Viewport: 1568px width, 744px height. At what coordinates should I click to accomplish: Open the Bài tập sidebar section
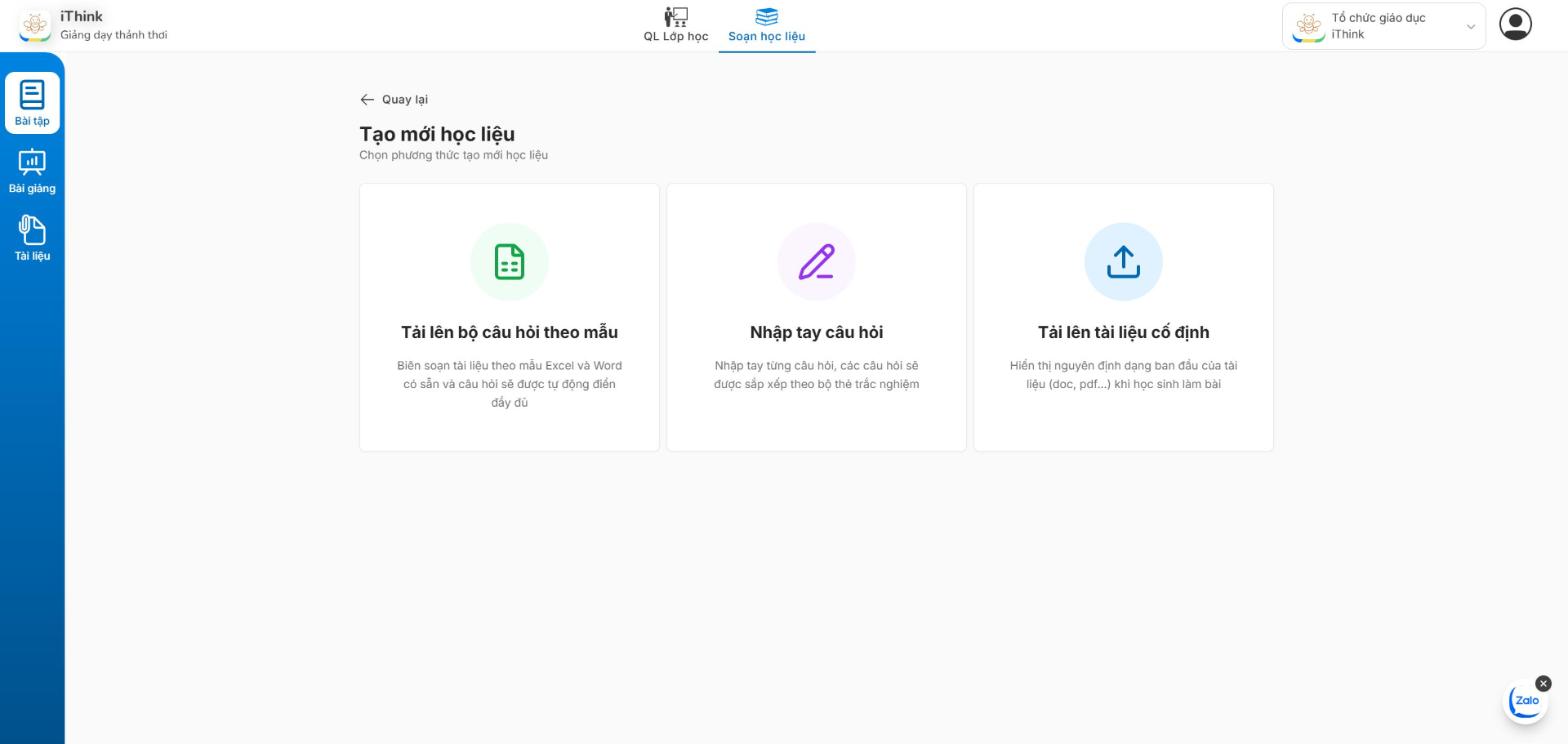click(x=32, y=103)
